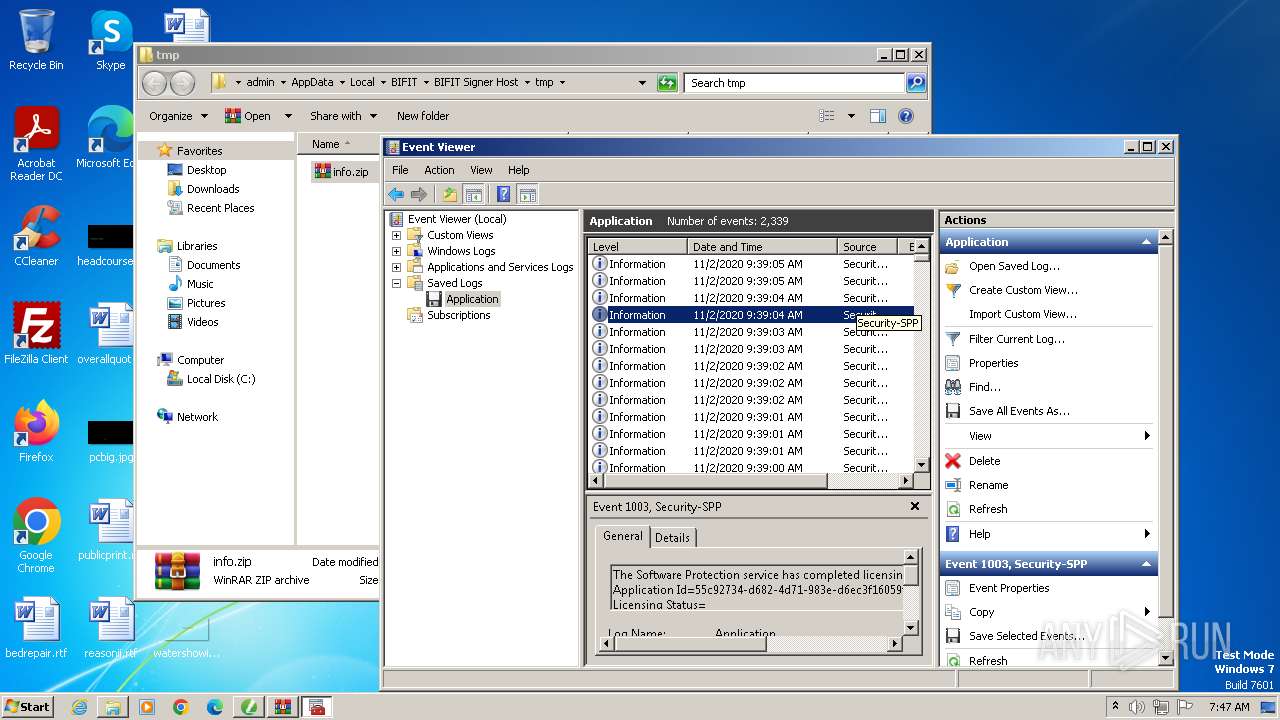Click event list vertical scrollbar down arrow
1280x720 pixels.
921,465
